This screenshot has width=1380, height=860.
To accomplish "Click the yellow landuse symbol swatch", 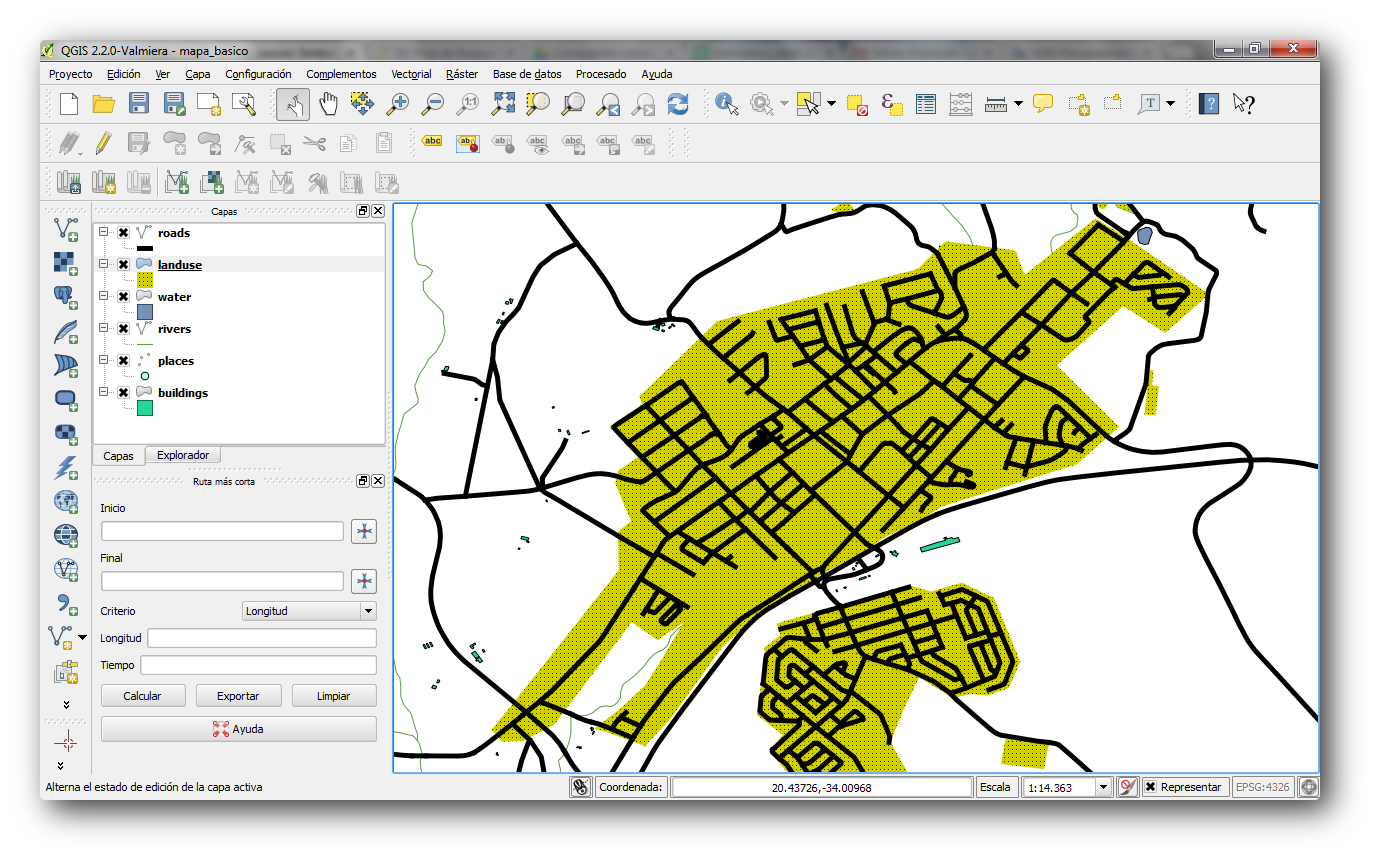I will tap(145, 281).
